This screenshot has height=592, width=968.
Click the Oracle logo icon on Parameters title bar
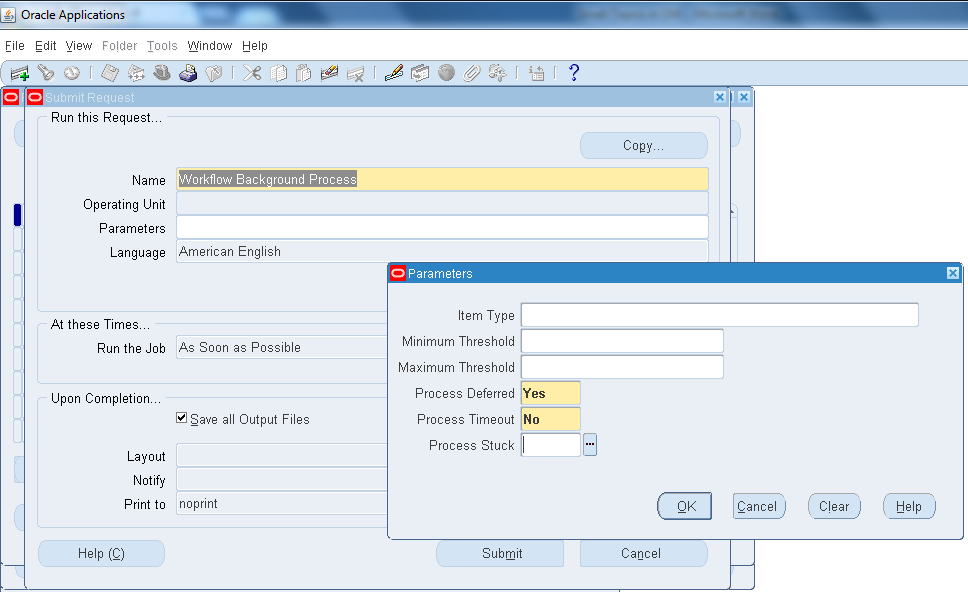click(398, 273)
